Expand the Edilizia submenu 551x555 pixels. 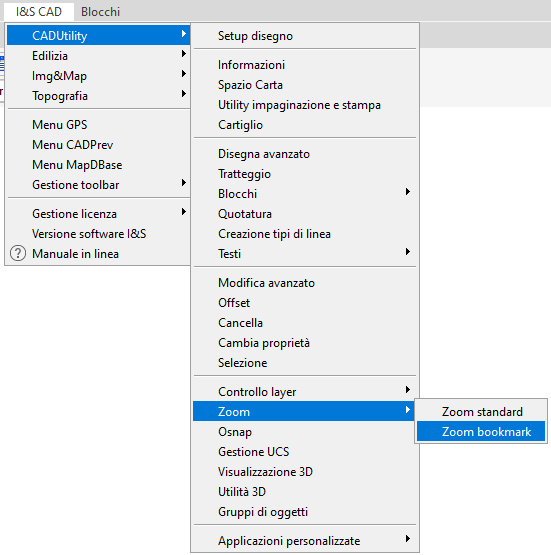pos(98,56)
